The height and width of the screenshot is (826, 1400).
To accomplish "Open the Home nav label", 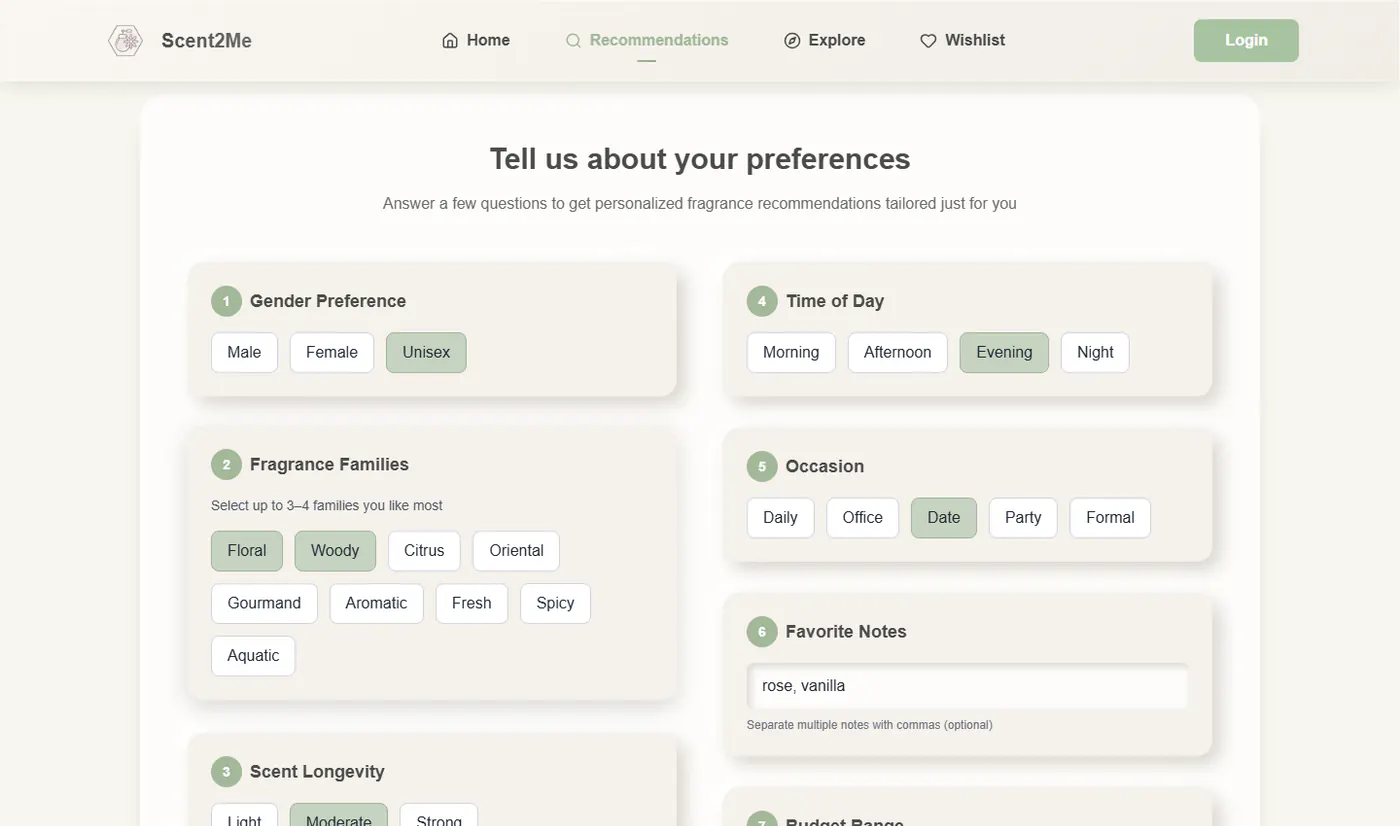I will [488, 40].
